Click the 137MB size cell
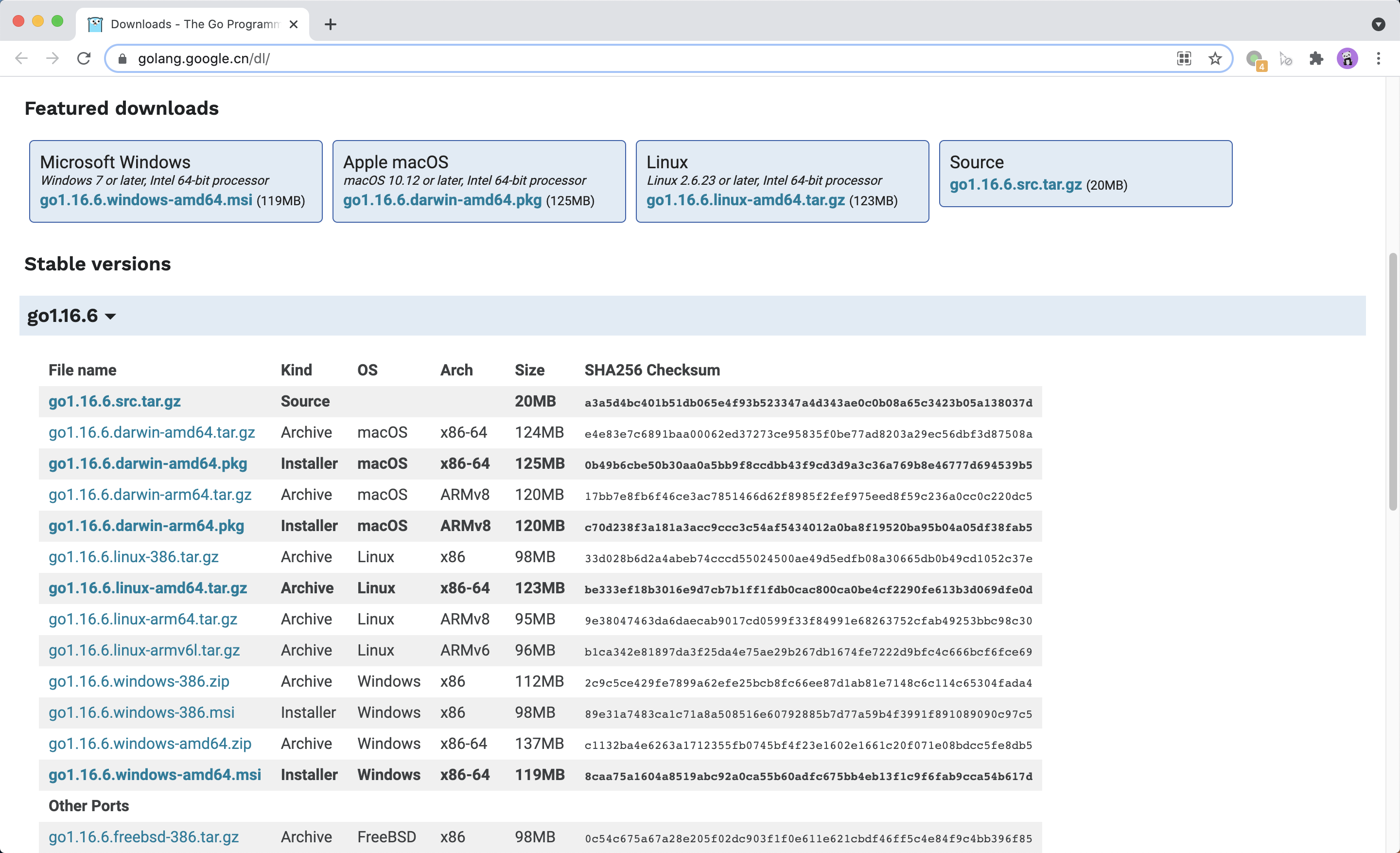The image size is (1400, 853). pos(539,743)
